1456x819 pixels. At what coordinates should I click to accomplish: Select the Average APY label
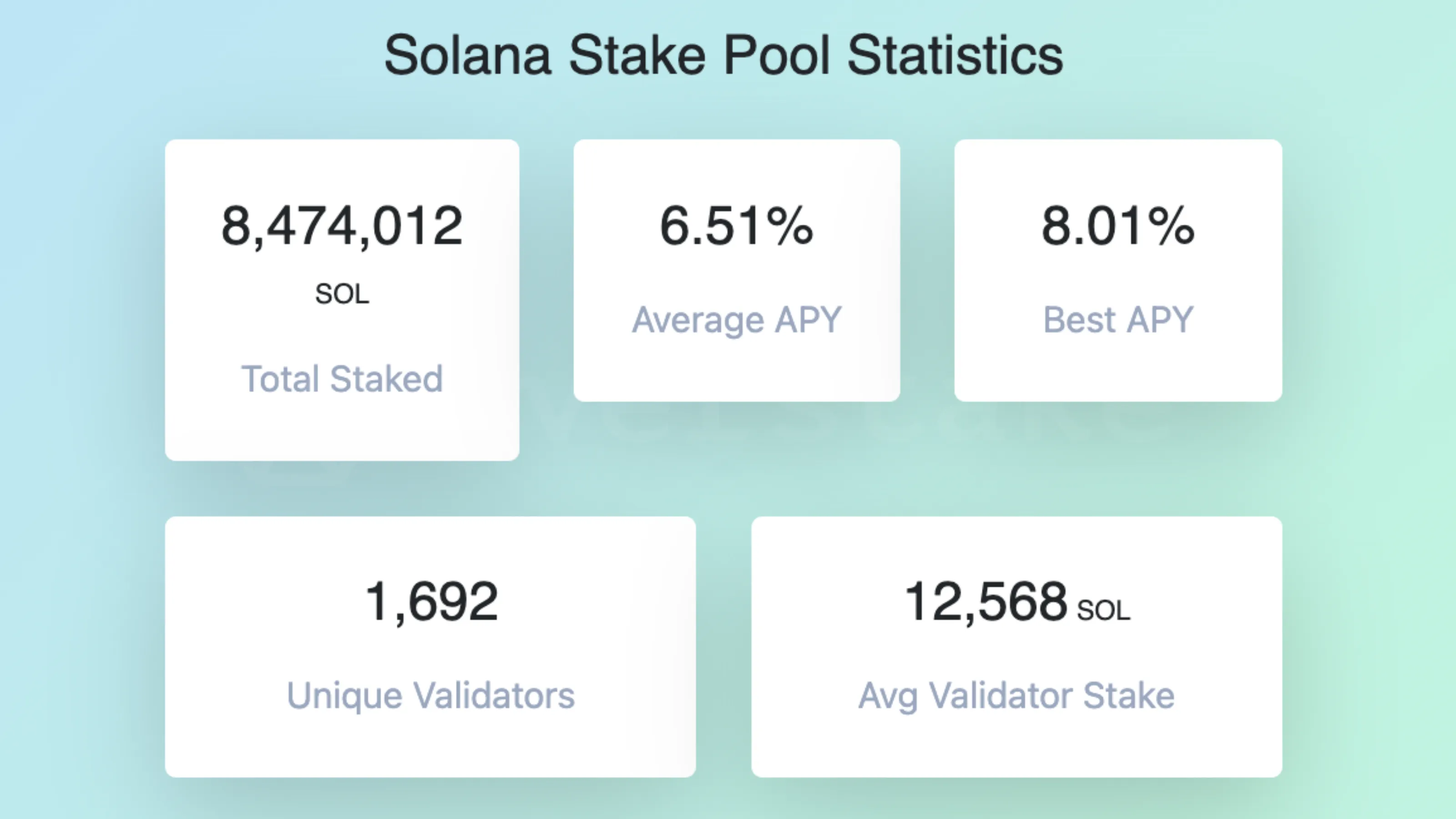point(737,319)
